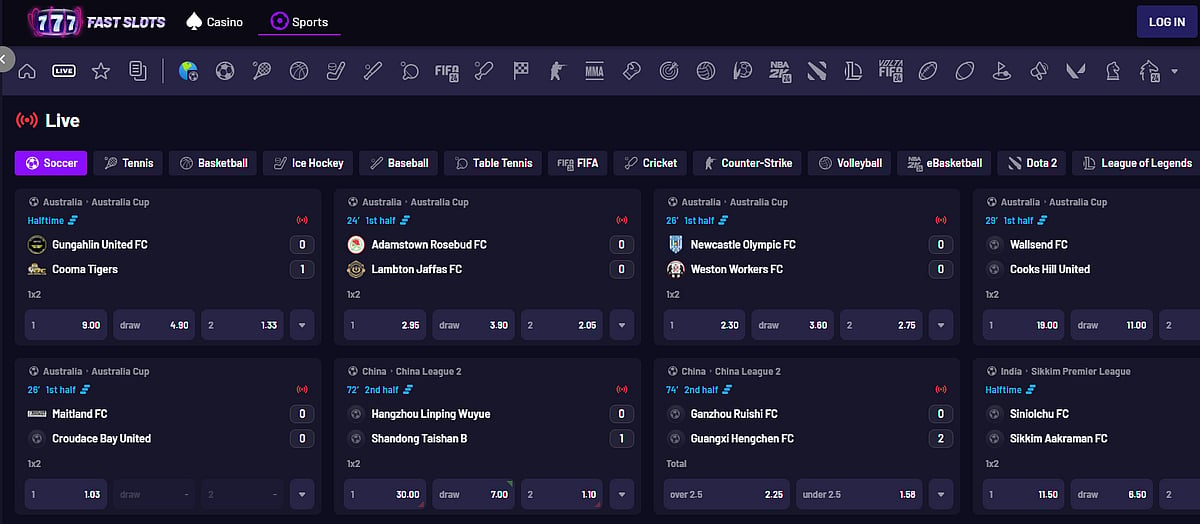This screenshot has width=1200, height=524.
Task: Bet on Newcastle Olympic win at 2.30
Action: click(x=705, y=325)
